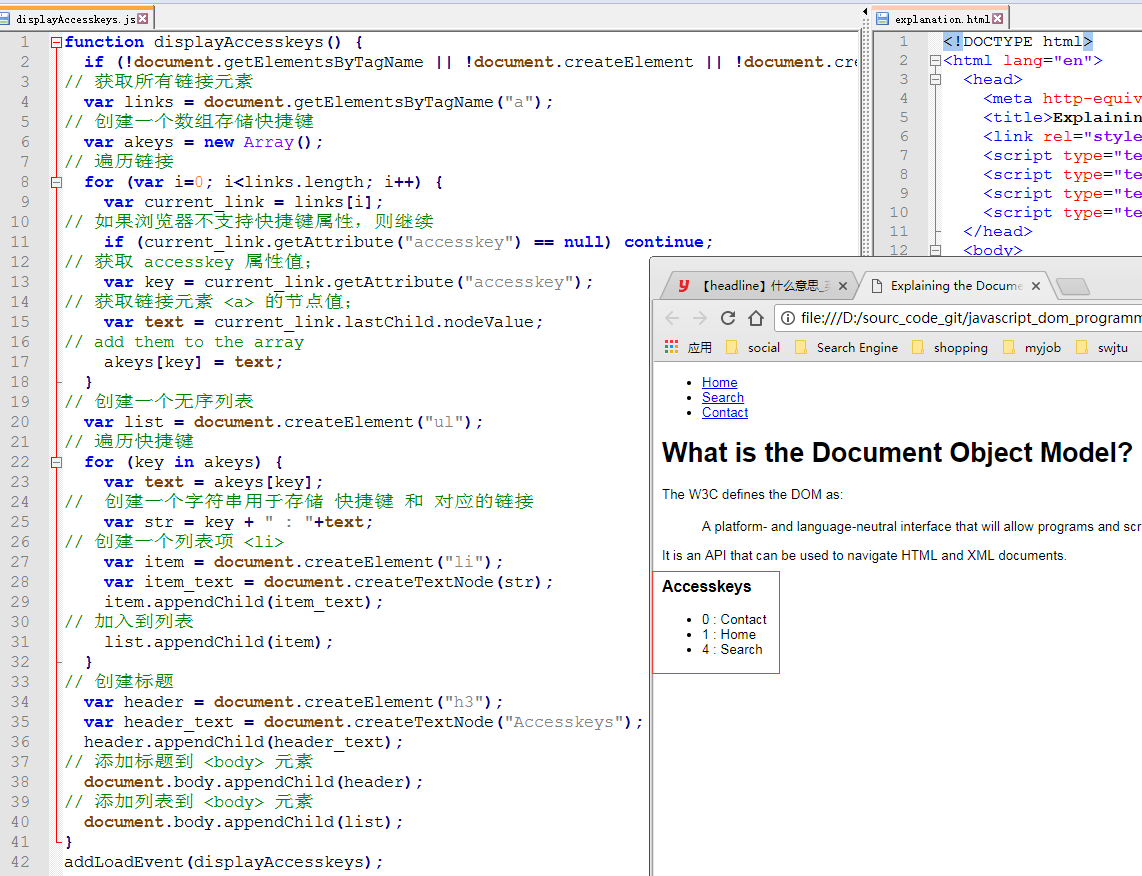Screen dimensions: 1142x876
Task: Collapse the displayAccesskeys function fold at line 1
Action: click(x=56, y=42)
